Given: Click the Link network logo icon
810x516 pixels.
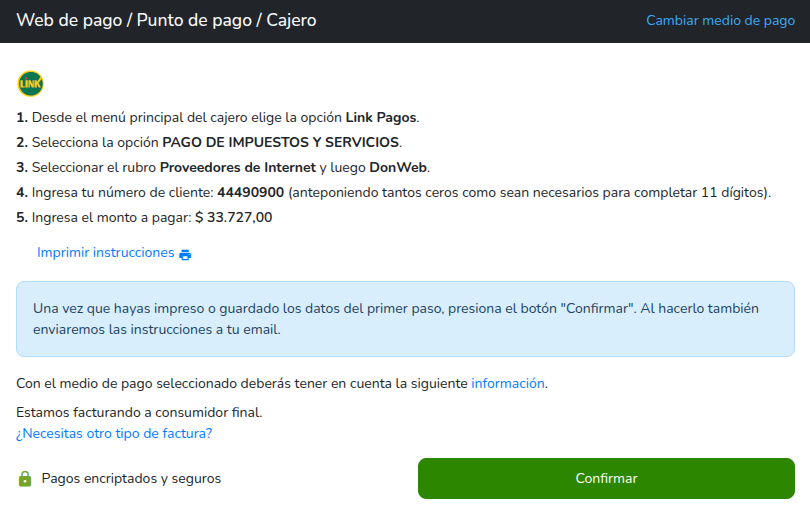Looking at the screenshot, I should tap(30, 84).
